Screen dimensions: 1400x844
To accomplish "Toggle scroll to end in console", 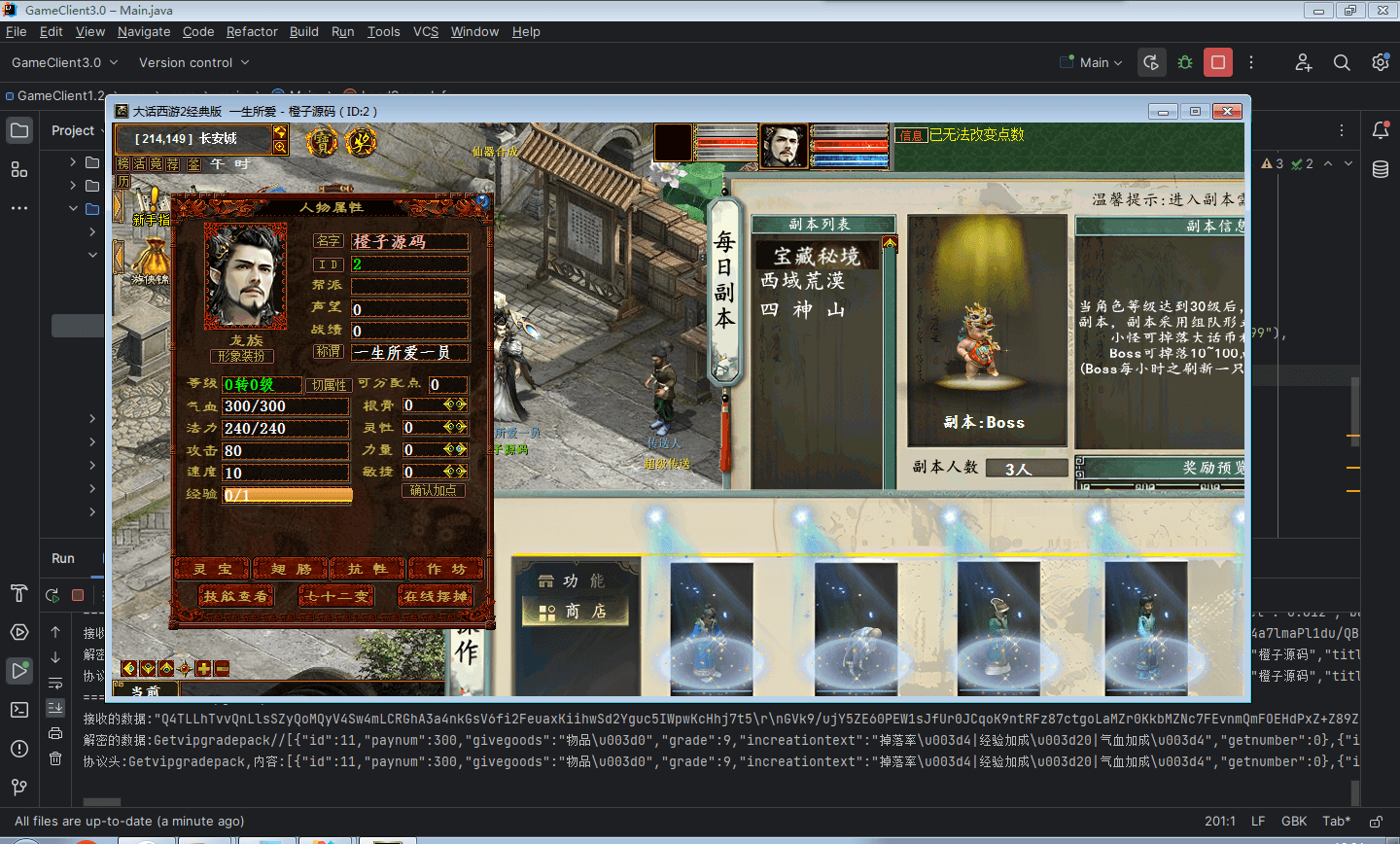I will (55, 708).
